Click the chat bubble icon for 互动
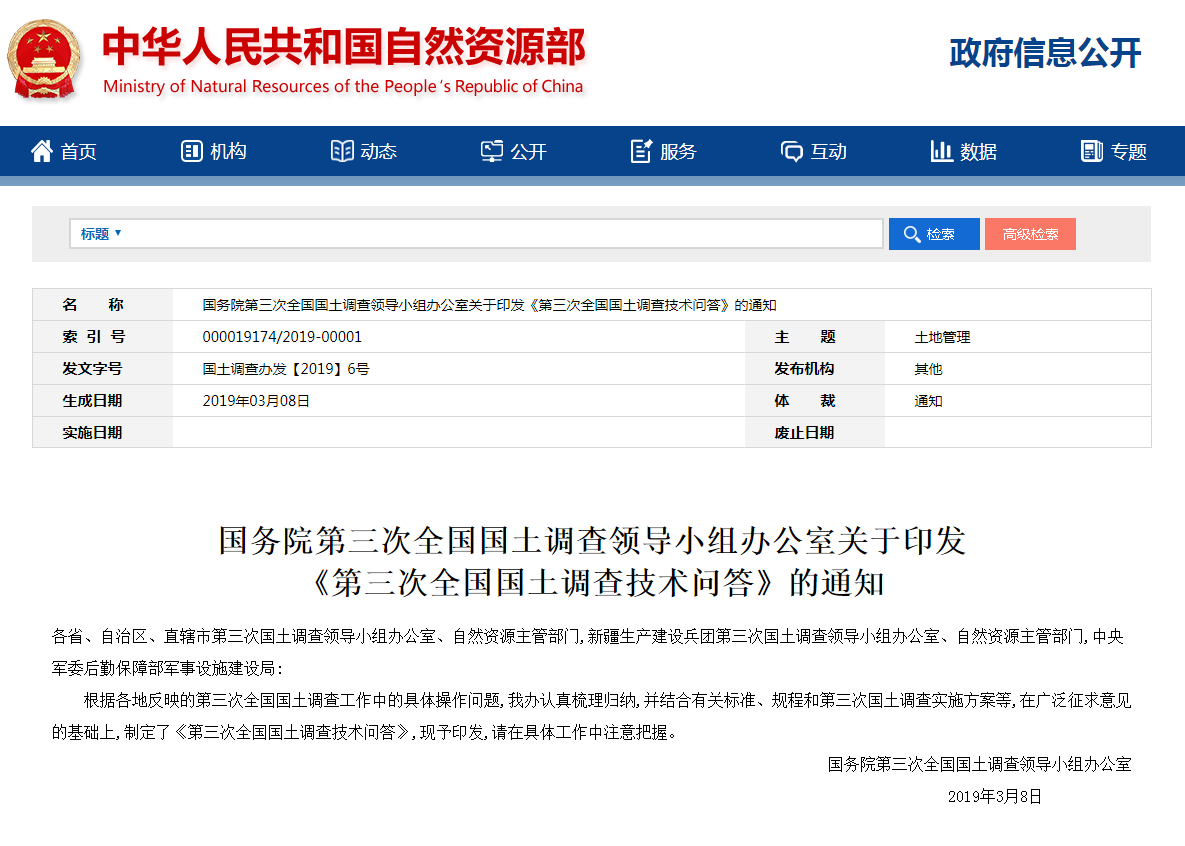The width and height of the screenshot is (1185, 846). 791,151
